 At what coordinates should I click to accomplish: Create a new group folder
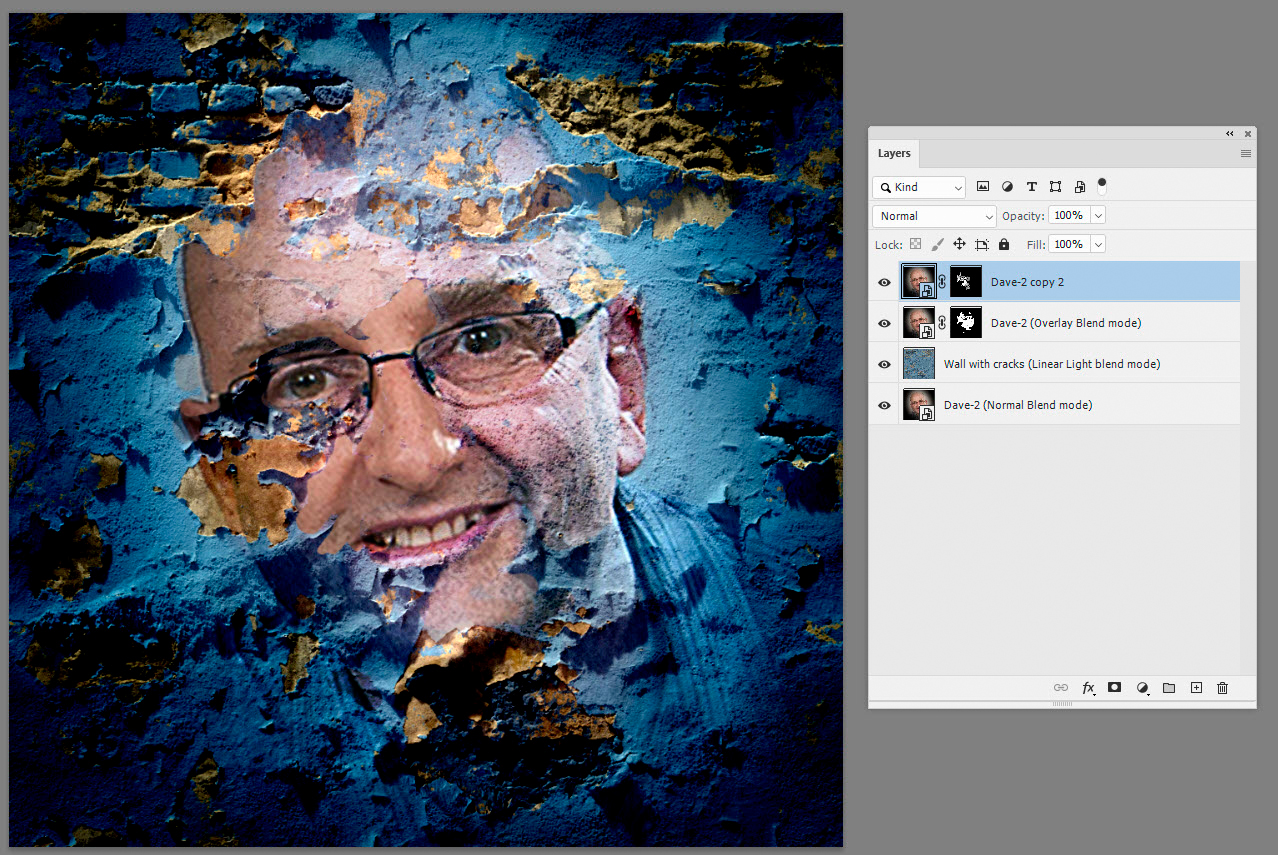tap(1169, 688)
